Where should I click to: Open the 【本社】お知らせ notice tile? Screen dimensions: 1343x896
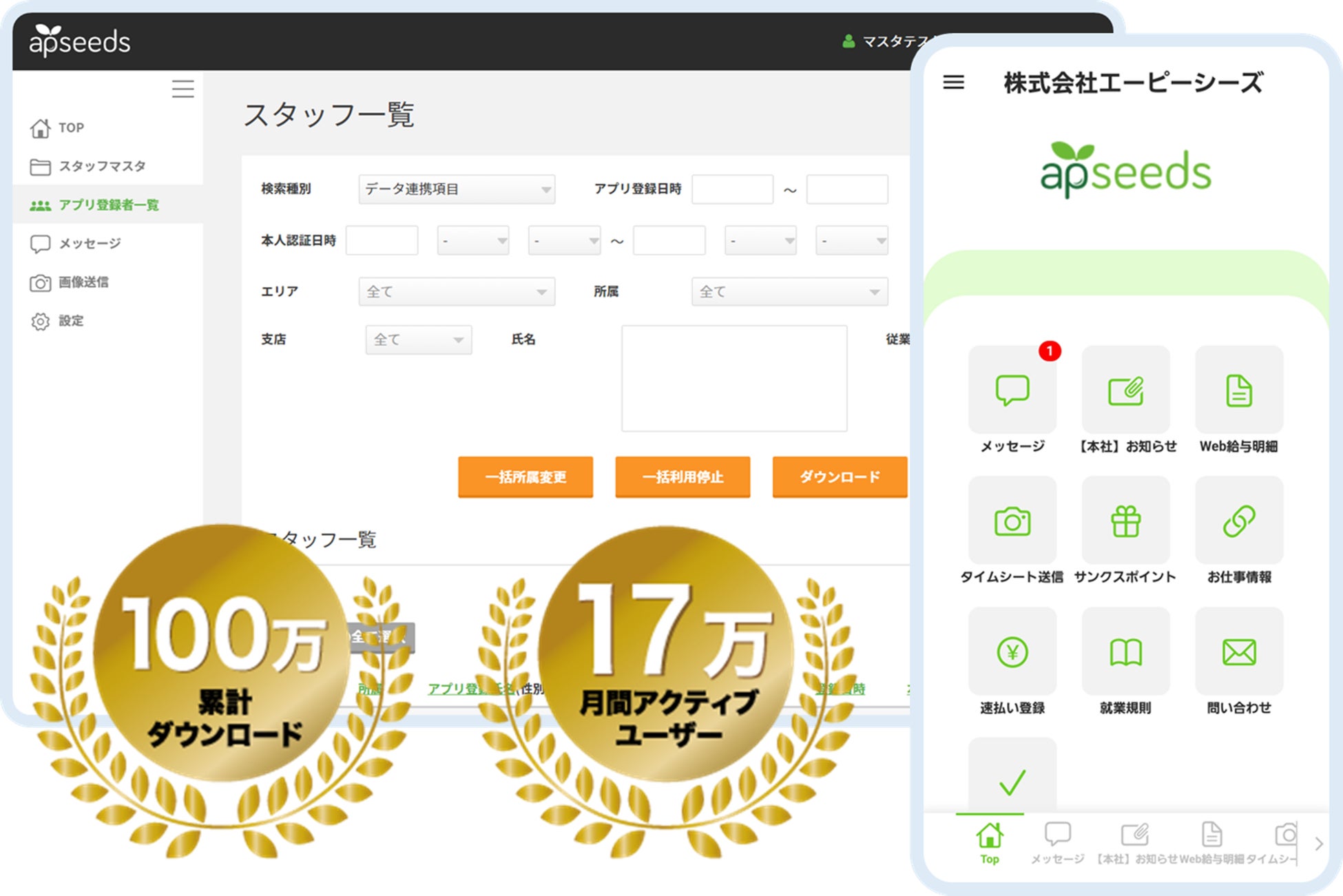tap(1125, 390)
